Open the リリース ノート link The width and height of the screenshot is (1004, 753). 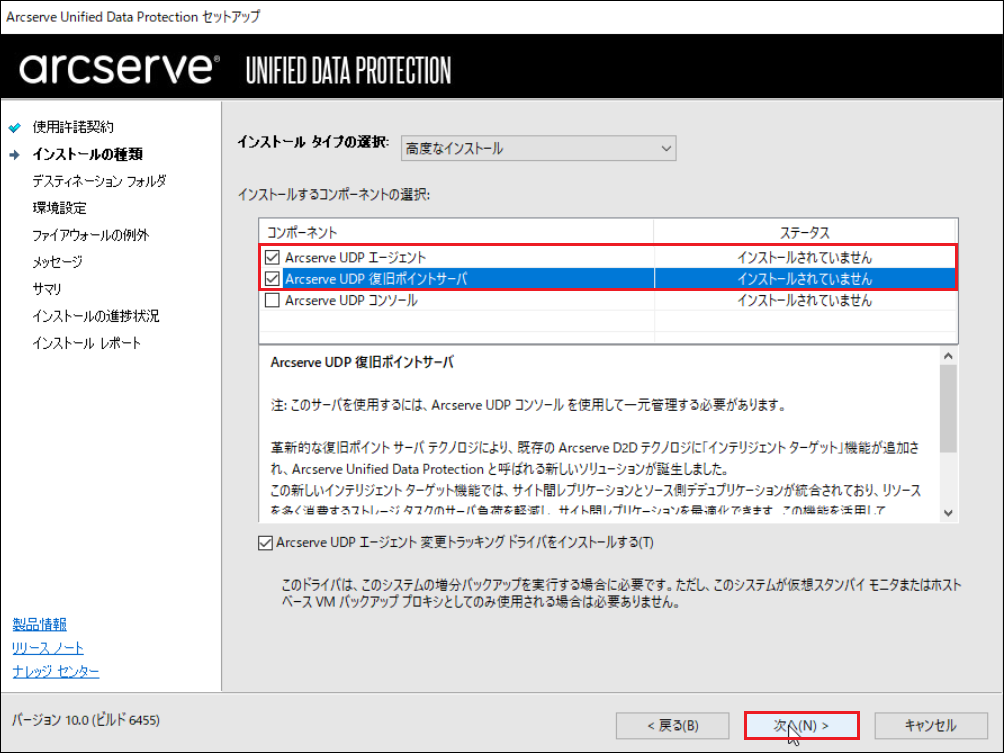[47, 648]
